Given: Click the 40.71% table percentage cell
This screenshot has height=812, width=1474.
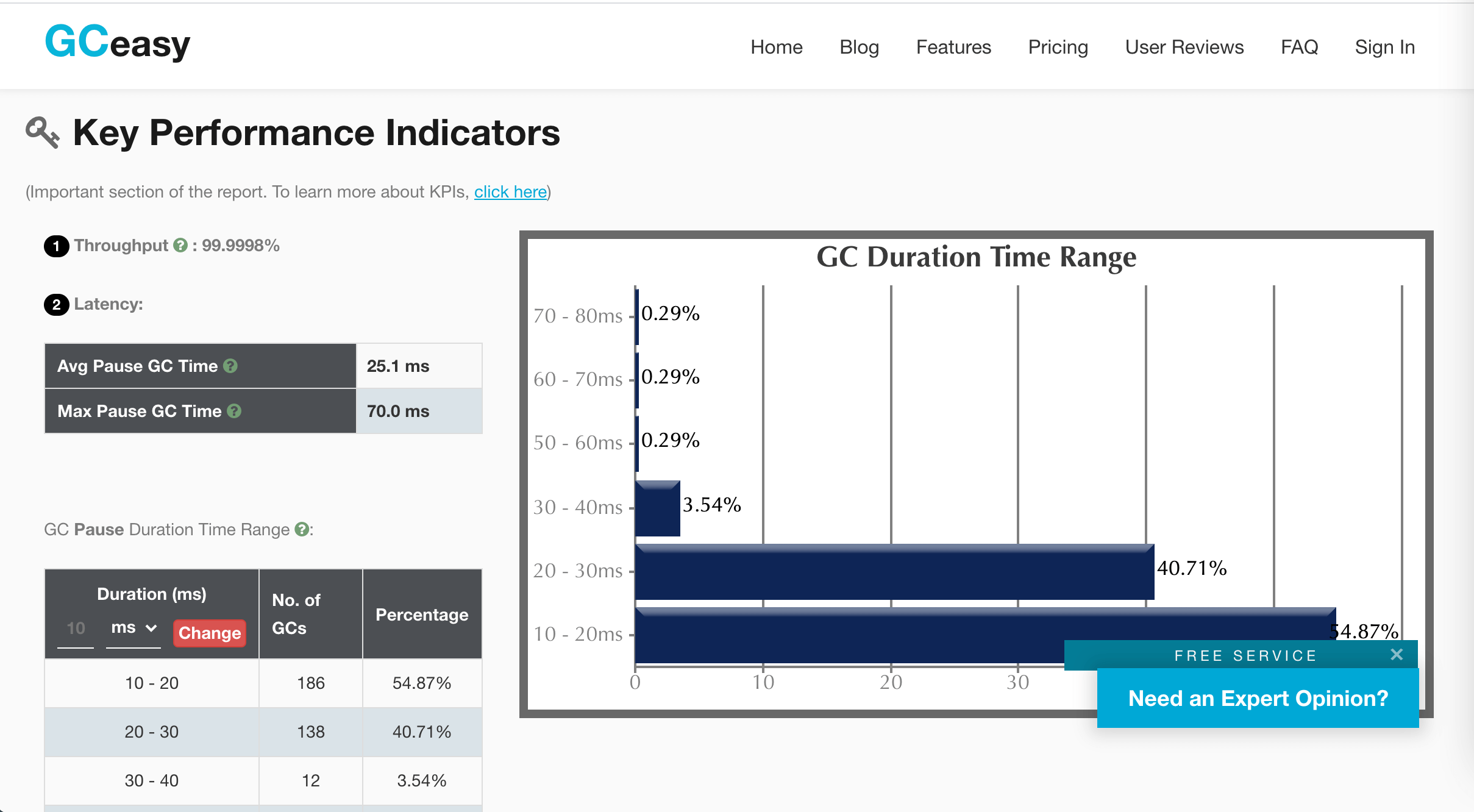Looking at the screenshot, I should click(x=422, y=732).
